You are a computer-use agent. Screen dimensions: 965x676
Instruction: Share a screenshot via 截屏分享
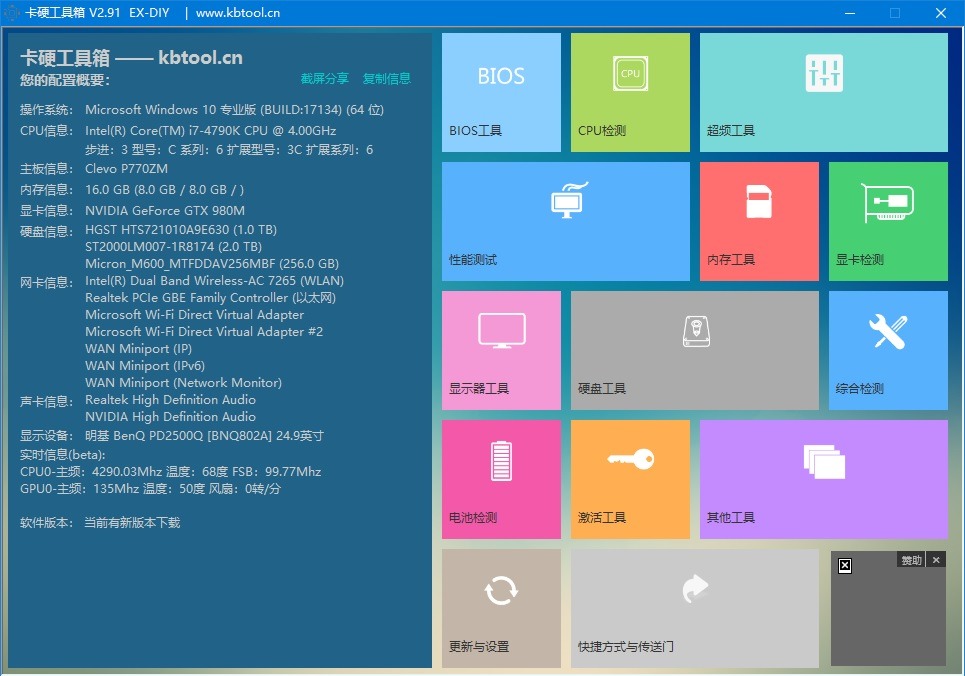click(325, 79)
